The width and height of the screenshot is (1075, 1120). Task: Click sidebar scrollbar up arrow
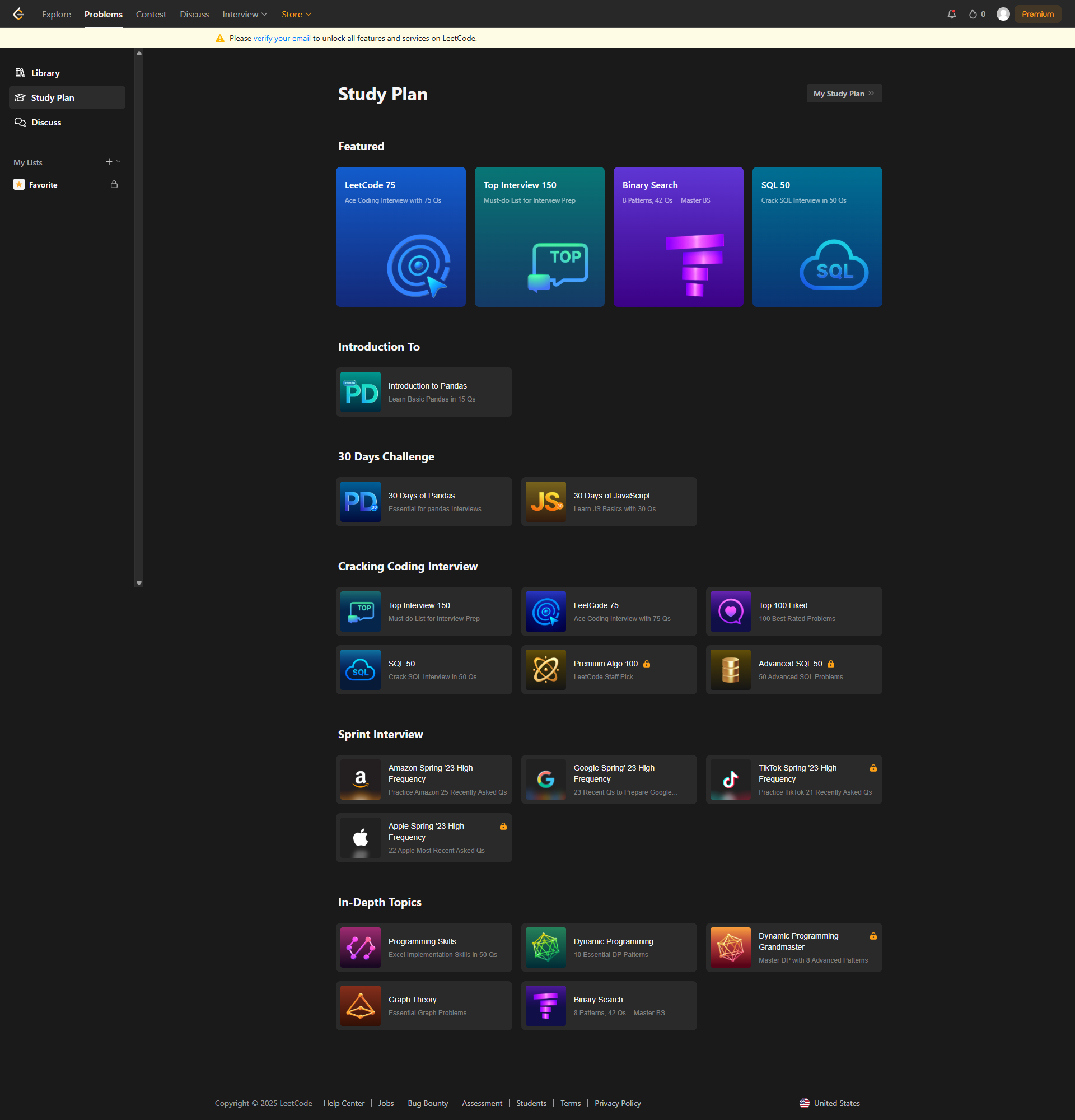pos(139,53)
